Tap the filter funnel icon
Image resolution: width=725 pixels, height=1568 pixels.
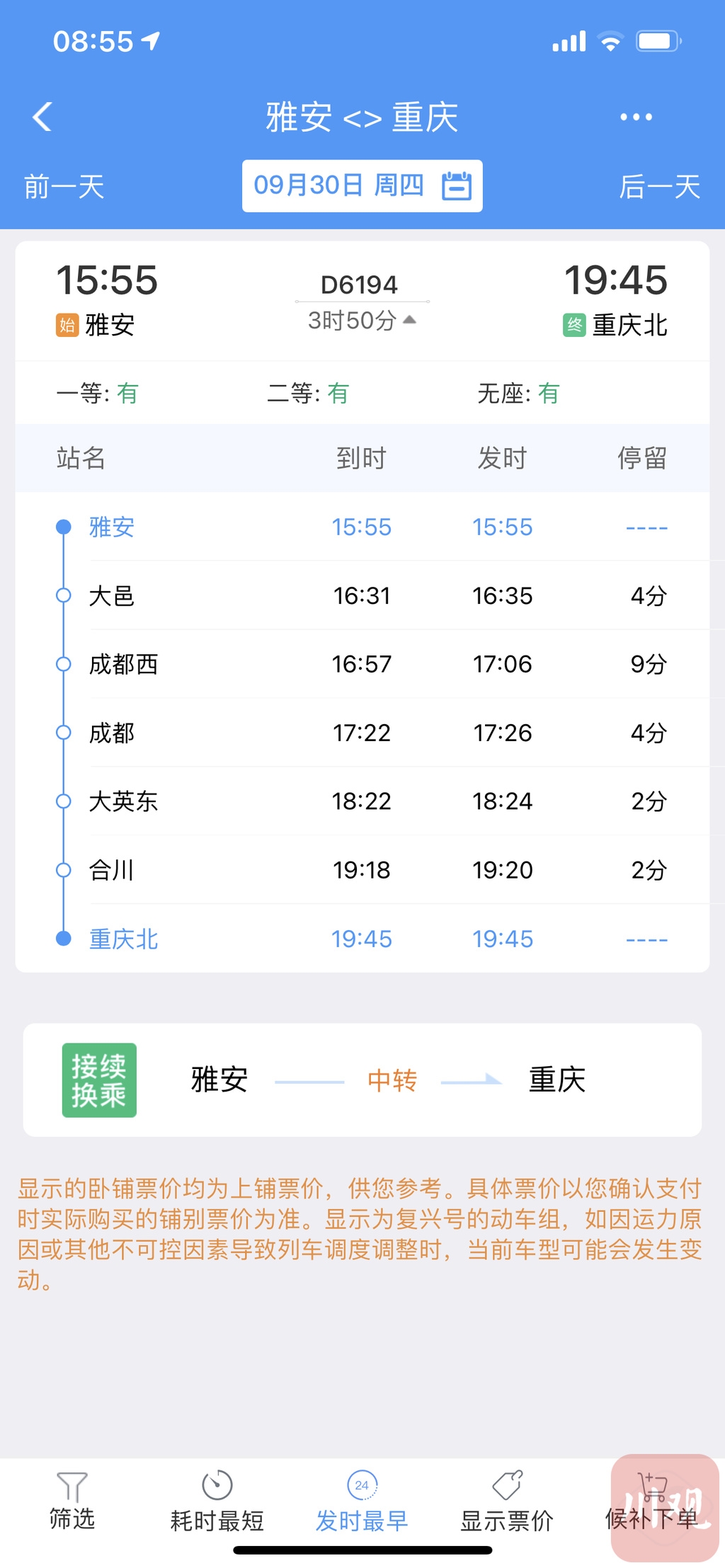click(72, 1487)
